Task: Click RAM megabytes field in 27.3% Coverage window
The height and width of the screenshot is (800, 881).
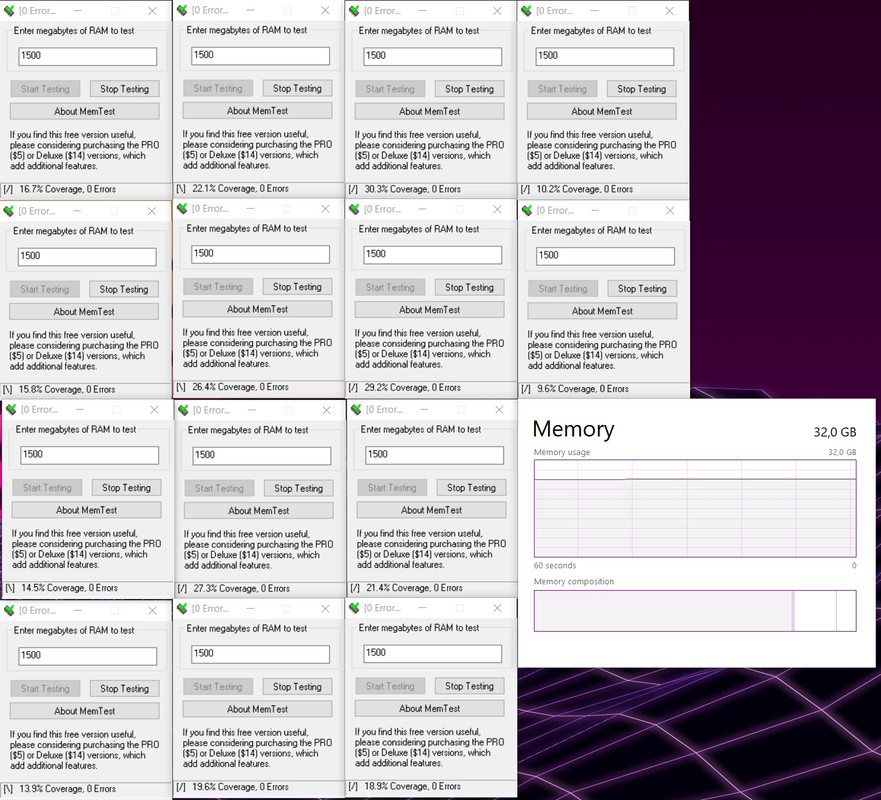Action: (x=261, y=456)
